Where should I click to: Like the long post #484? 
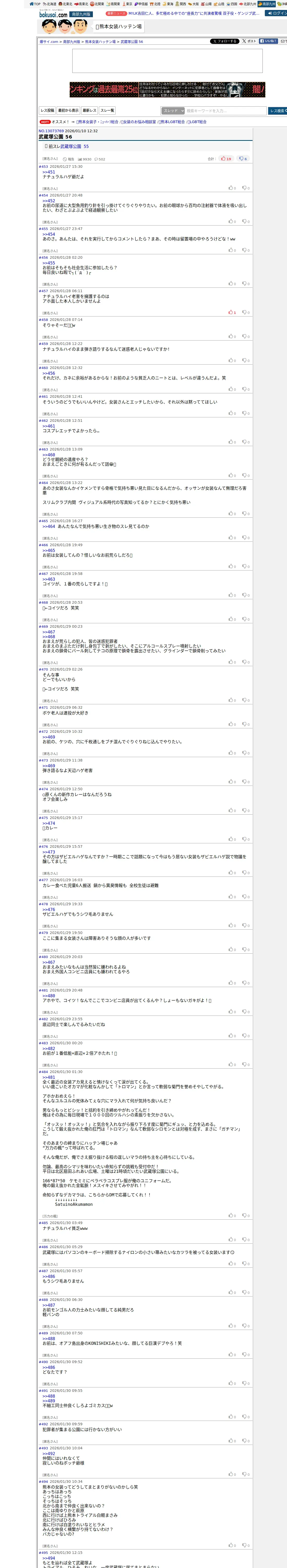[232, 1215]
